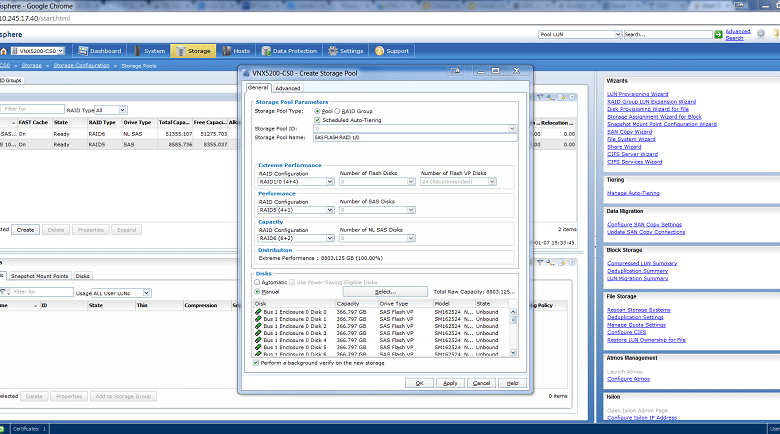This screenshot has height=434, width=780.
Task: Click disk list scrollbar up arrow
Action: click(513, 312)
